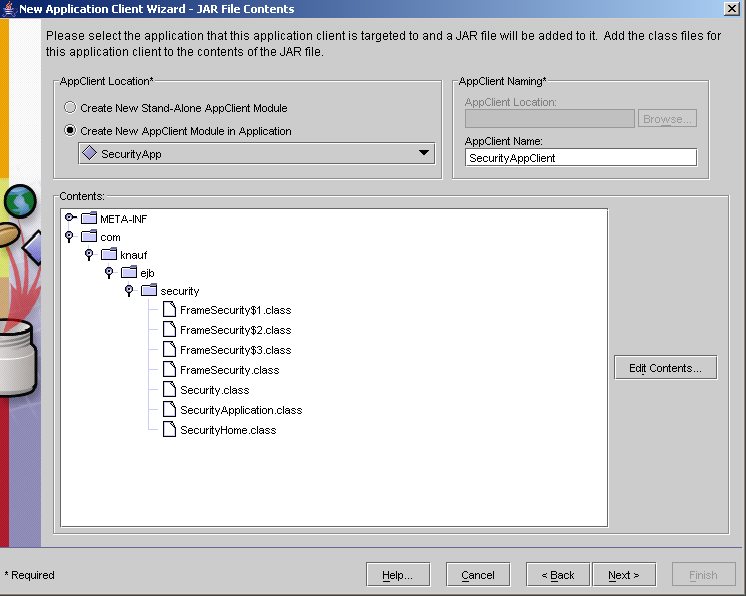This screenshot has width=746, height=596.
Task: Select FrameSecurity.class file name
Action: click(x=230, y=370)
